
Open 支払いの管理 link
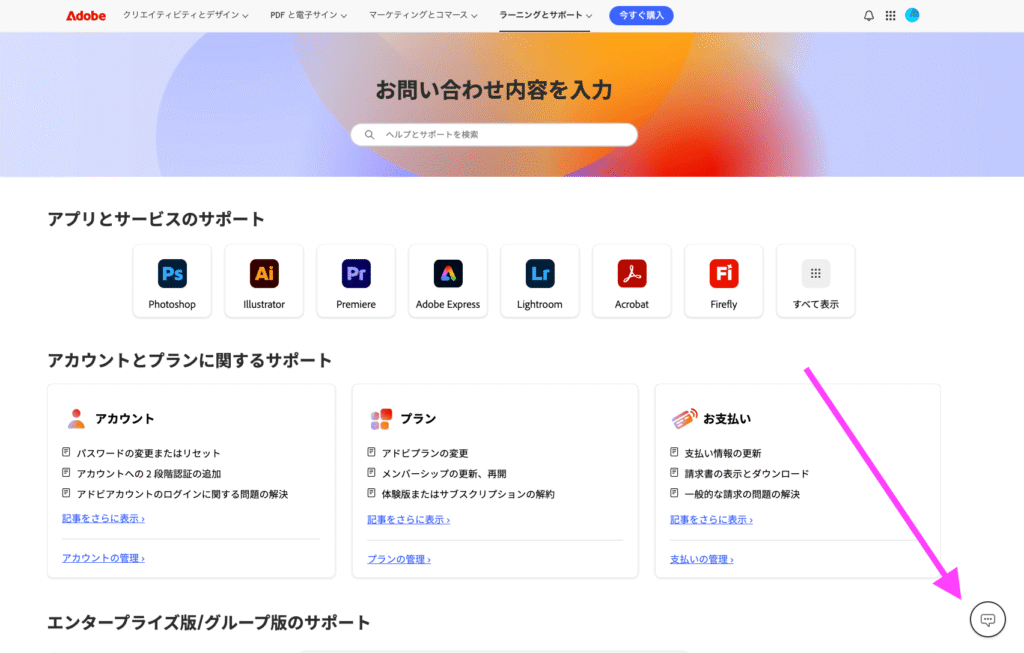(701, 560)
